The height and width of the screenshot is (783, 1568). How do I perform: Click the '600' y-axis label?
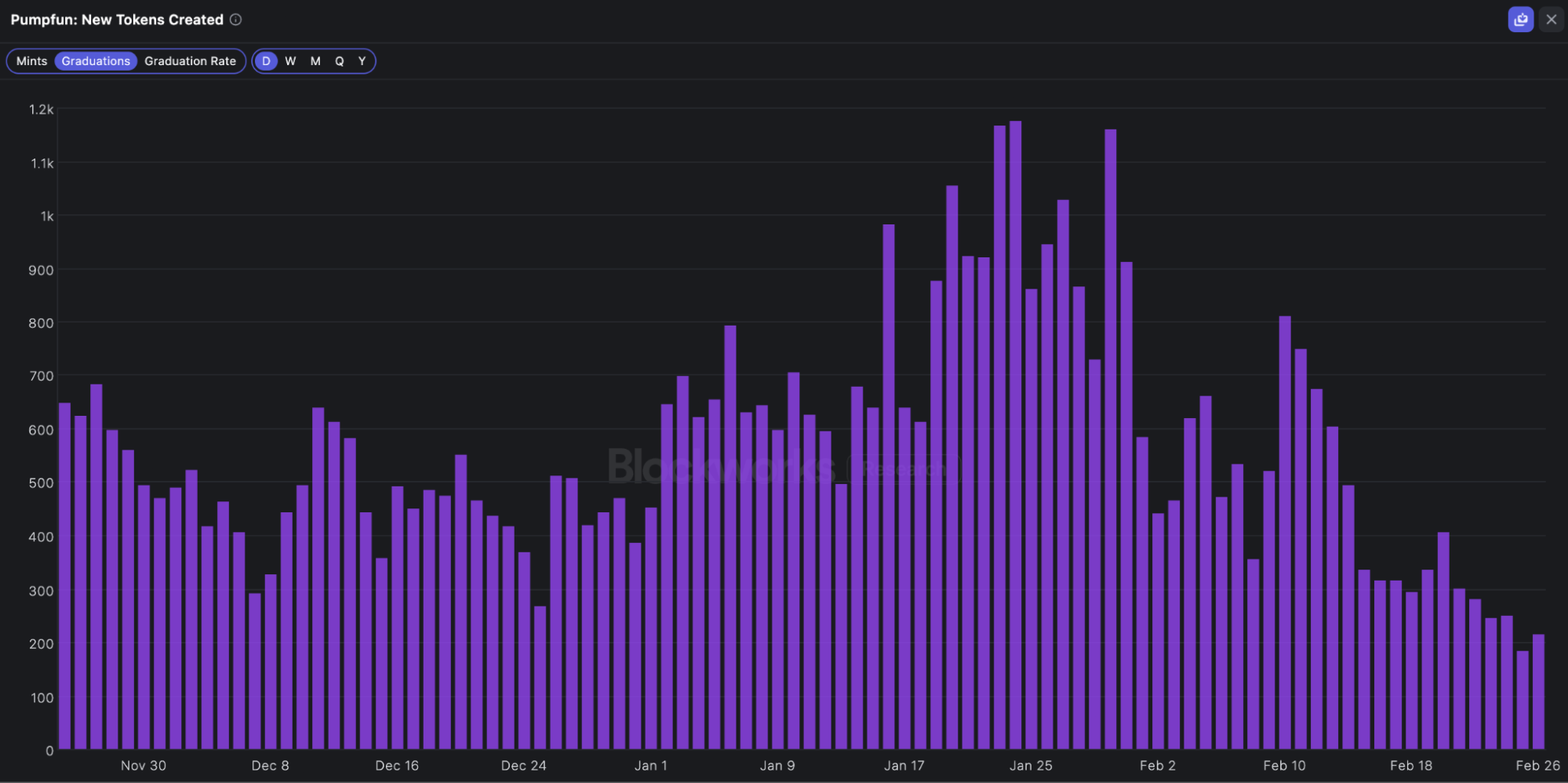tap(42, 430)
